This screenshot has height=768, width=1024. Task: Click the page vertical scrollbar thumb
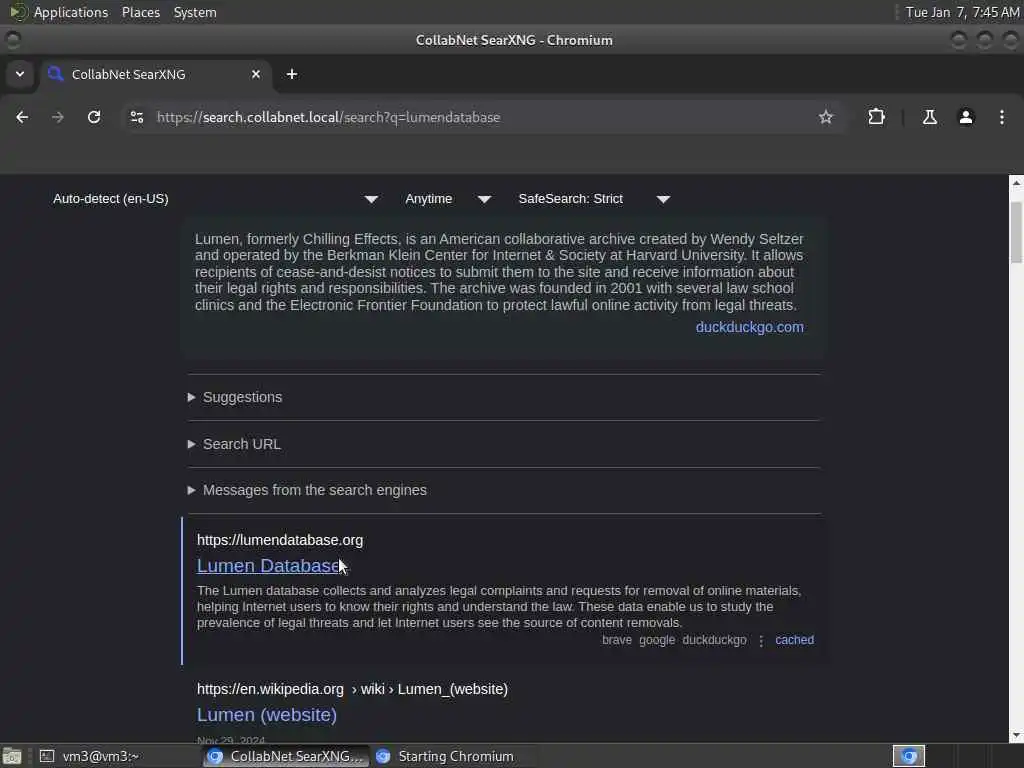click(x=1016, y=232)
